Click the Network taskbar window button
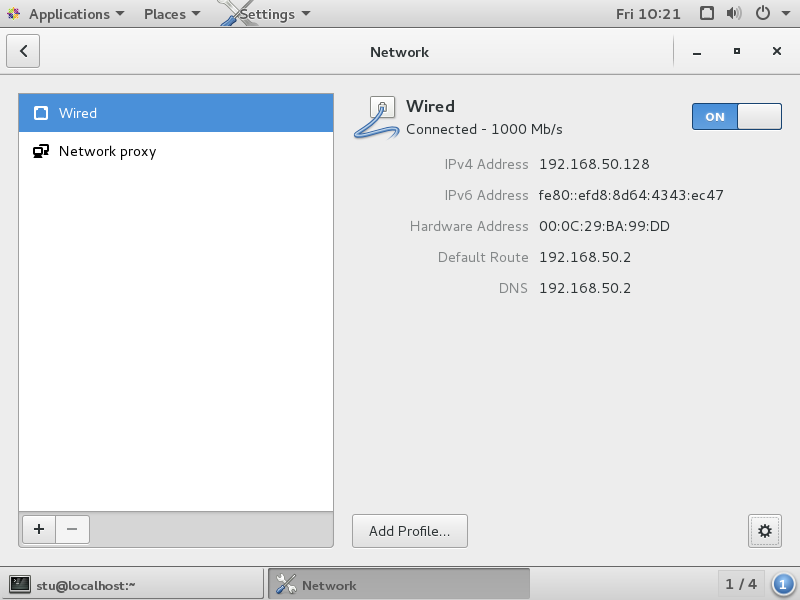Screen dimensions: 800x600 [x=398, y=585]
